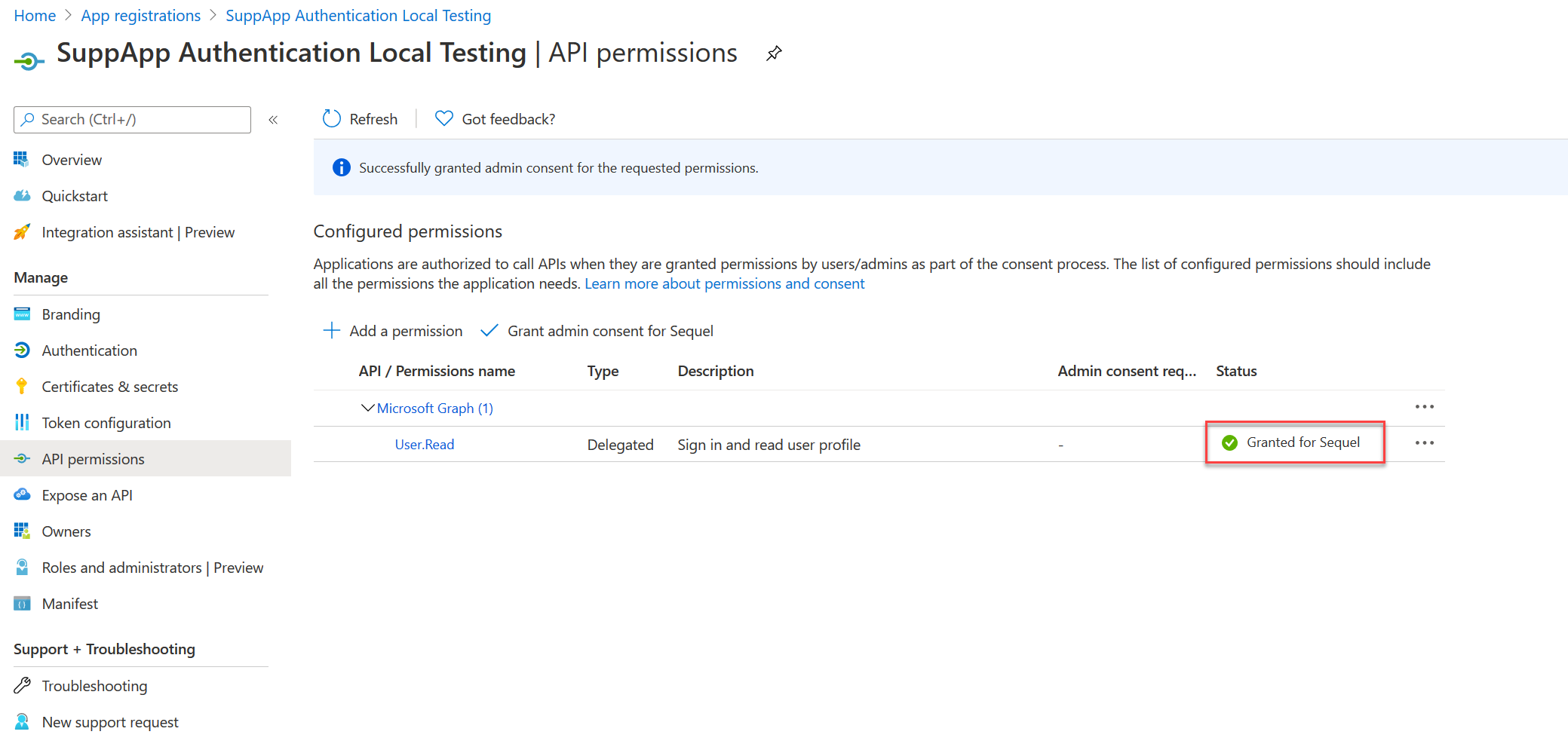The height and width of the screenshot is (756, 1568).
Task: Click the Certificates key icon
Action: point(22,386)
